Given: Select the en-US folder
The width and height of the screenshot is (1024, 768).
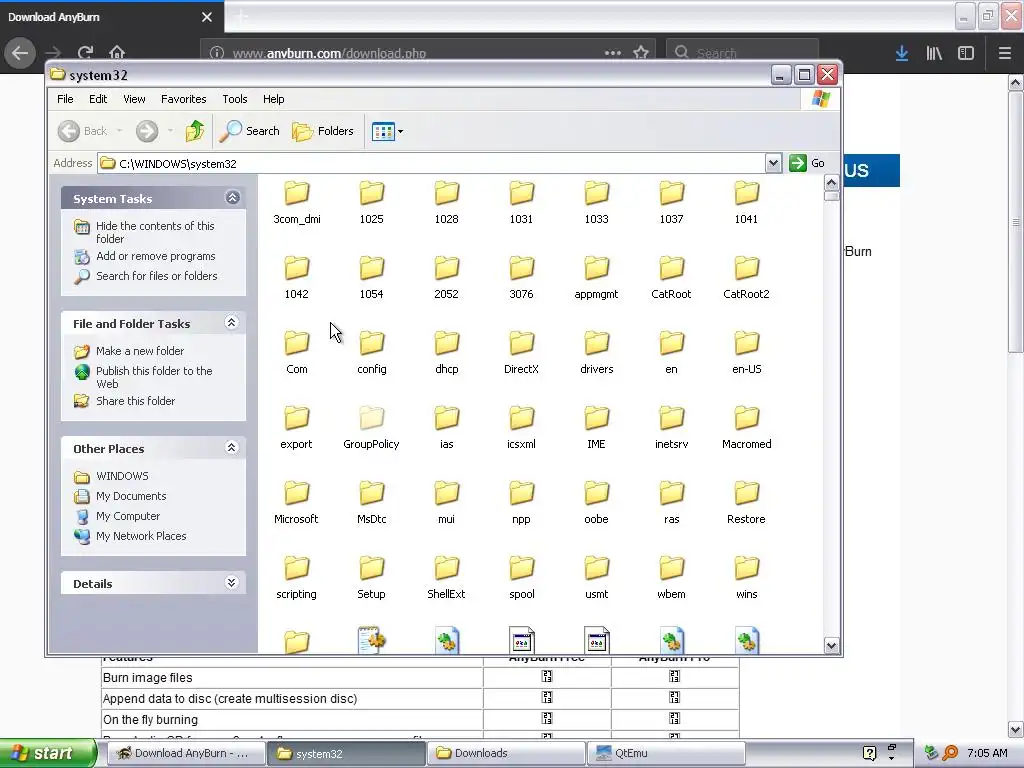Looking at the screenshot, I should coord(746,353).
